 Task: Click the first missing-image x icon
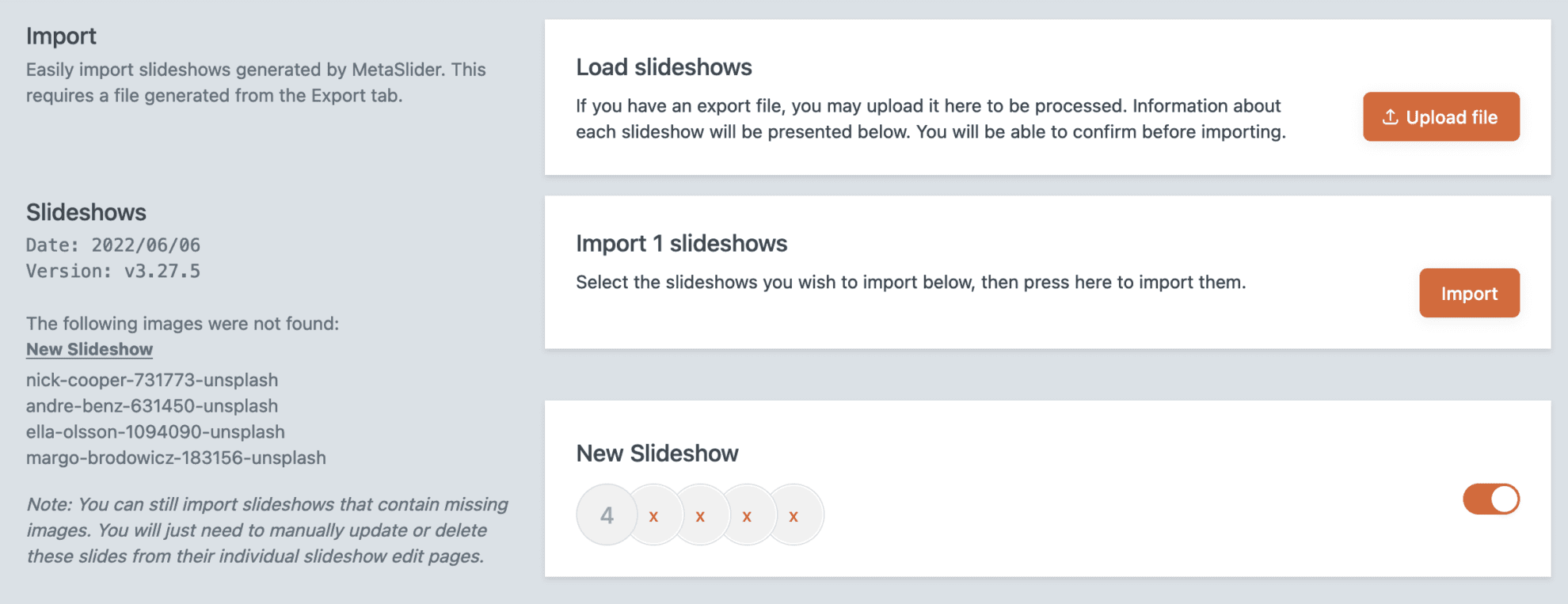tap(654, 515)
